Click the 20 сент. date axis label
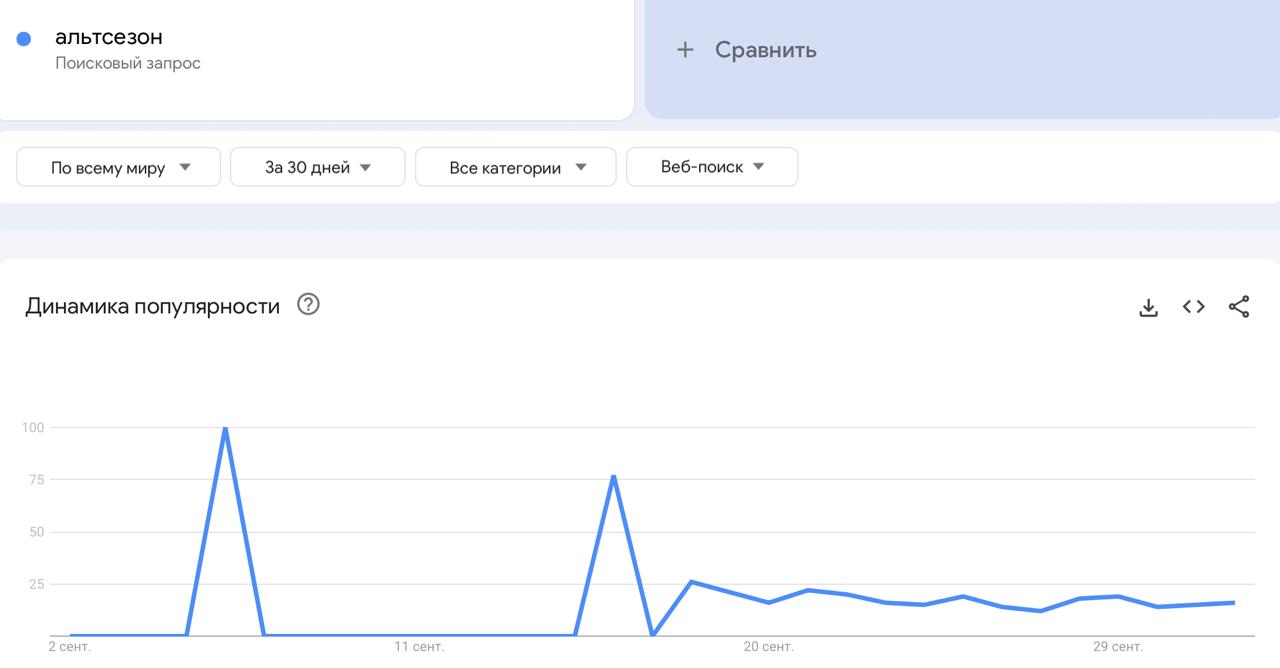1280x668 pixels. pyautogui.click(x=768, y=647)
